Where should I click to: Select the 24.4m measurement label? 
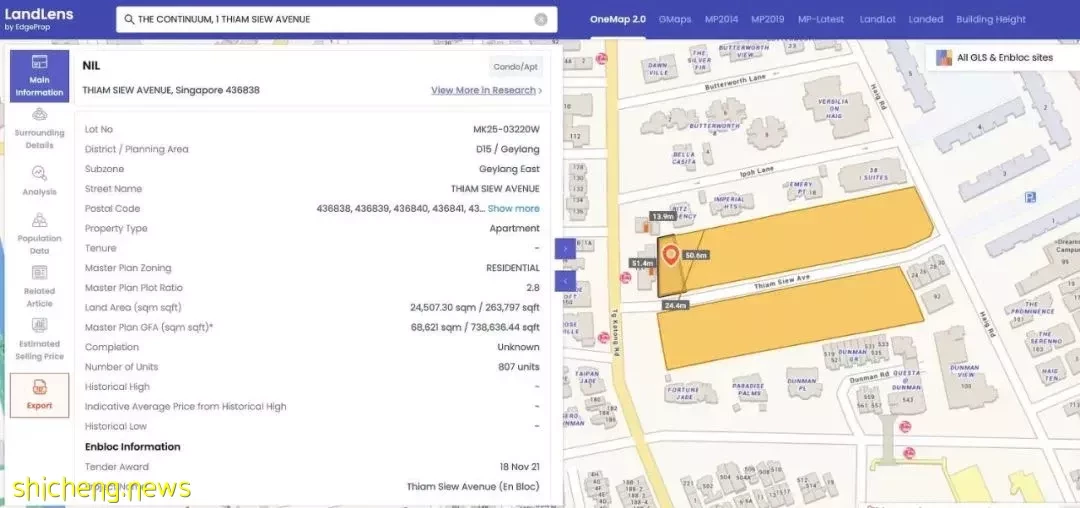(x=676, y=305)
